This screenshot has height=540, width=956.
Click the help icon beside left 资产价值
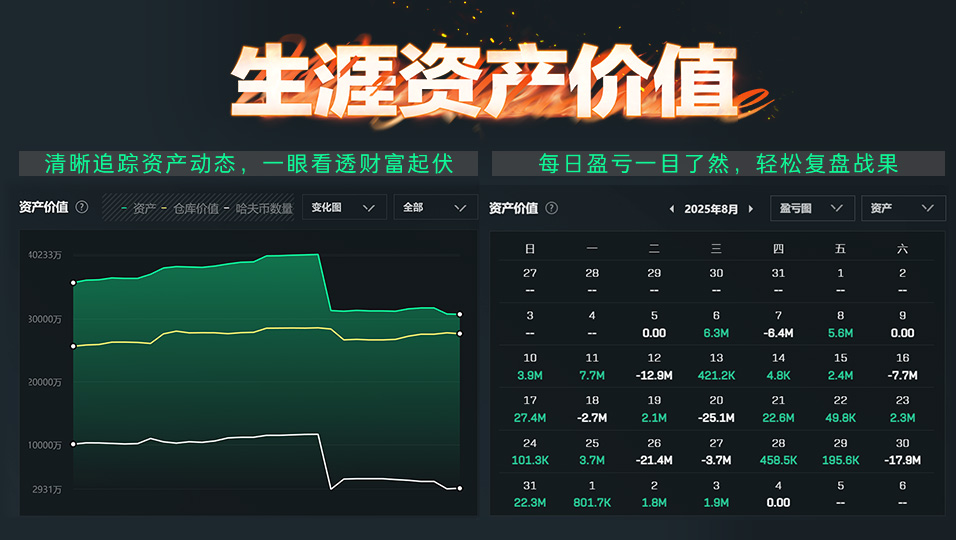tap(82, 208)
